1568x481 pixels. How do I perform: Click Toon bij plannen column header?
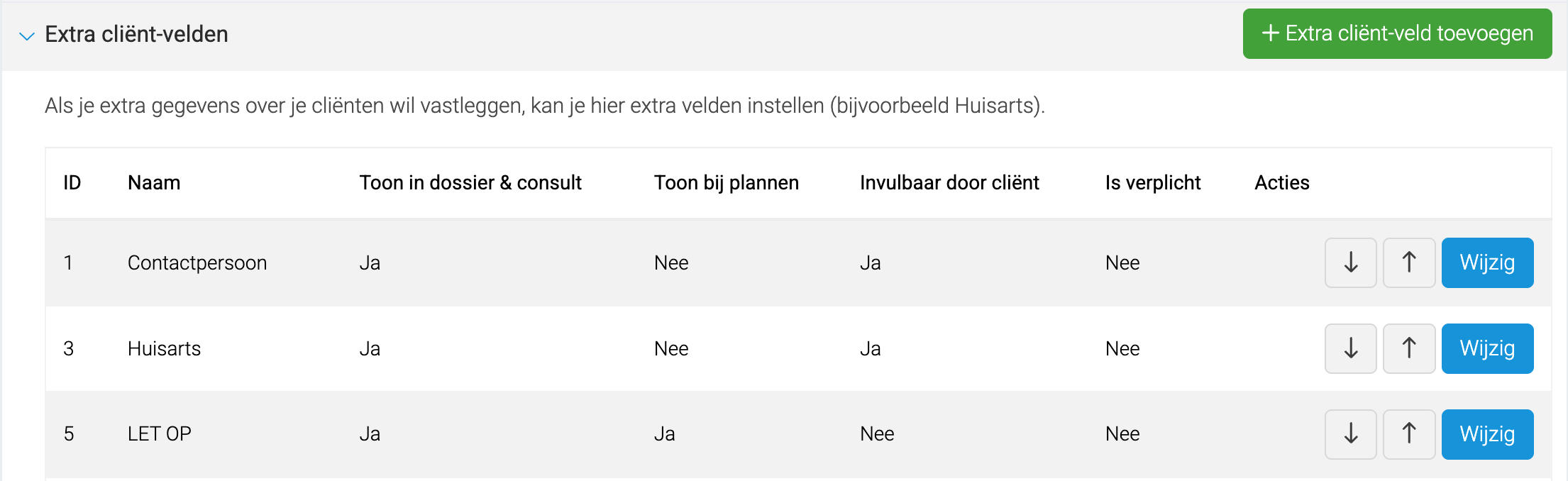pos(726,182)
